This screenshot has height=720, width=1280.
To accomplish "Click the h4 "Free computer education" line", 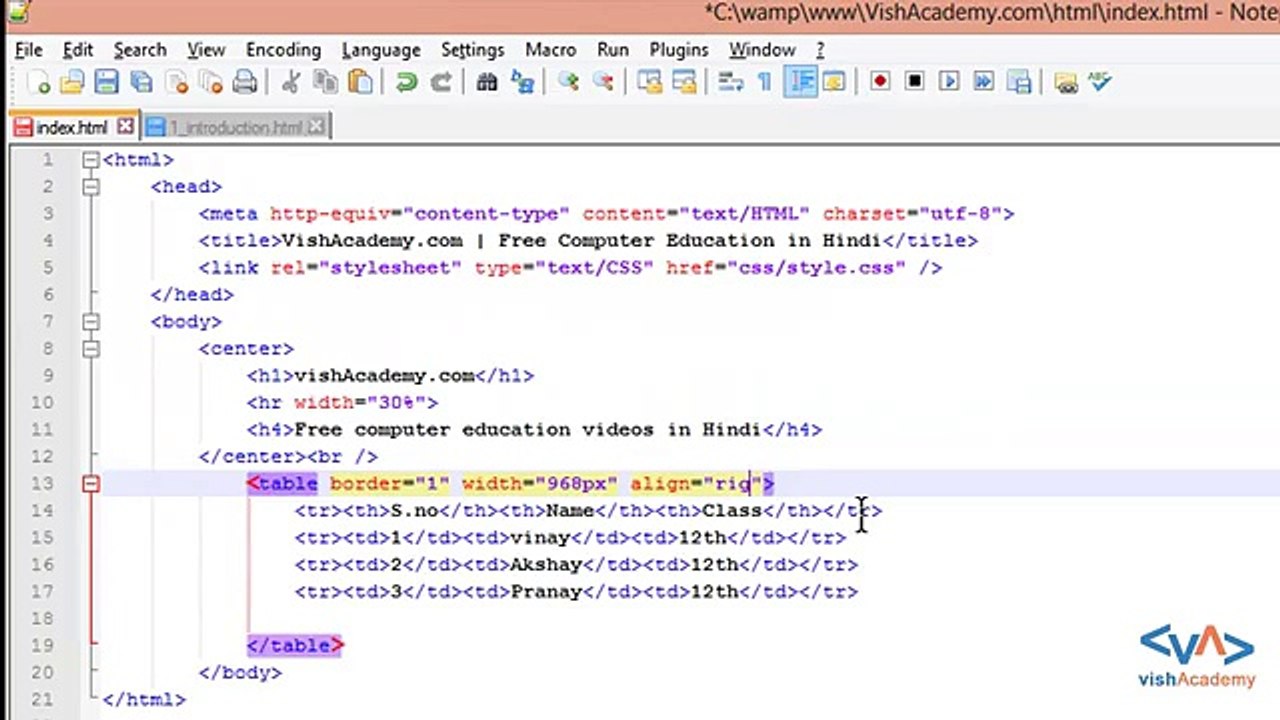I will click(534, 430).
